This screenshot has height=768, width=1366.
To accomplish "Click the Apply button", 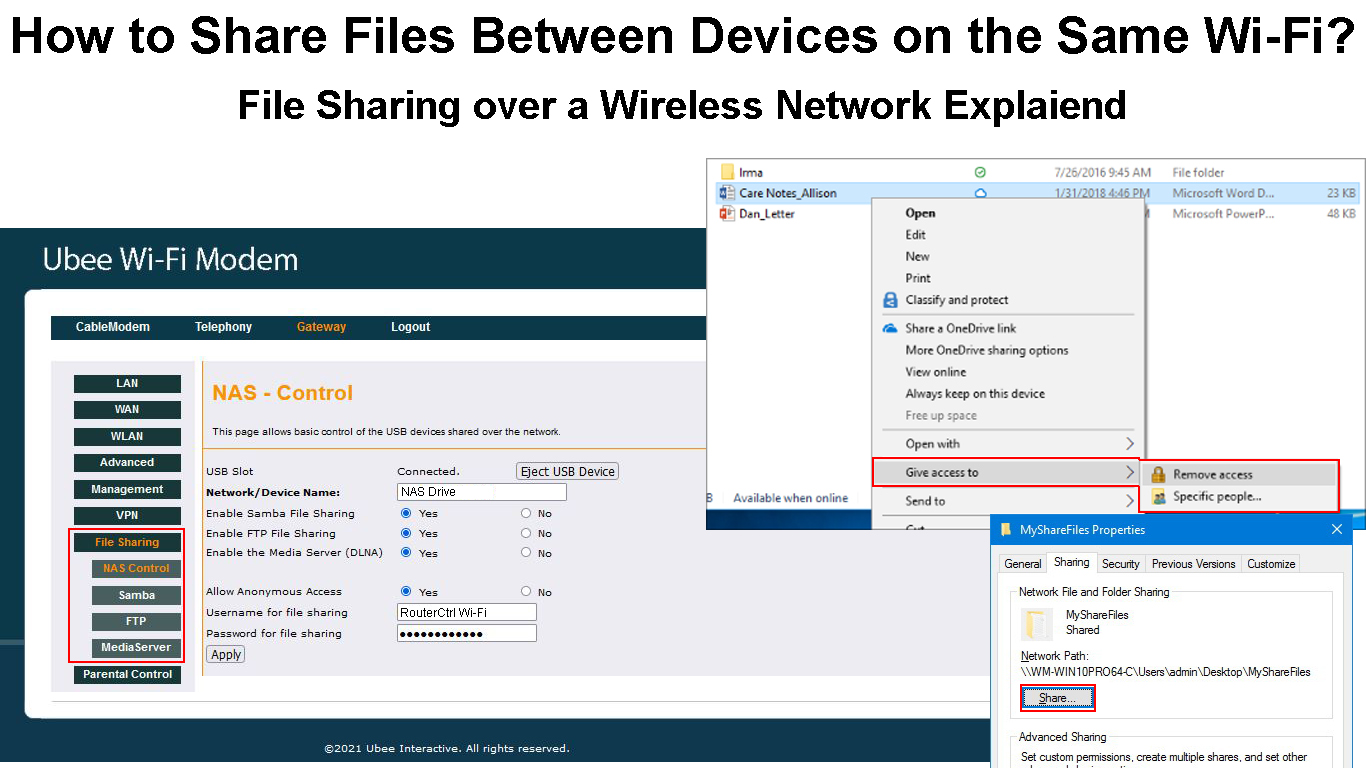I will (x=226, y=654).
